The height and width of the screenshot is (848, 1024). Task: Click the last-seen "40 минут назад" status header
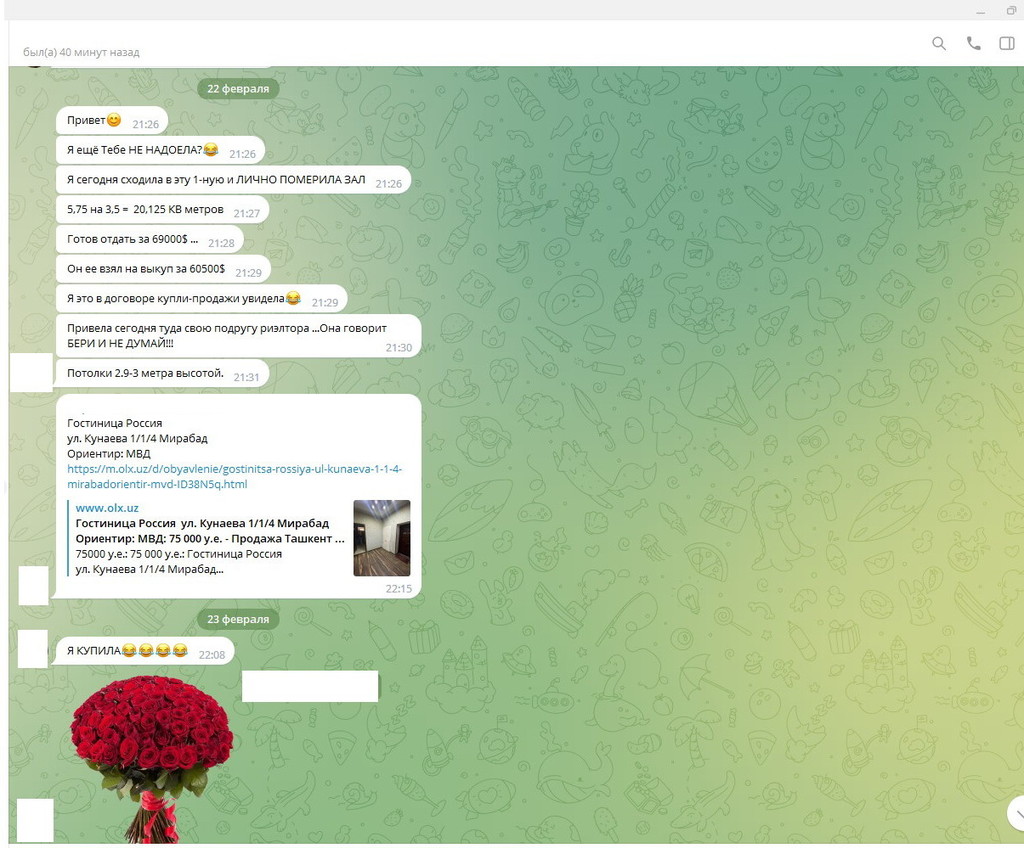(x=82, y=52)
